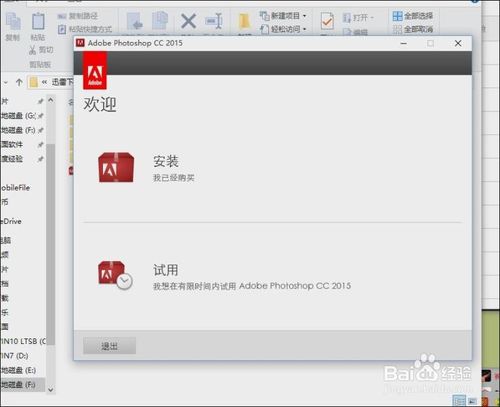500x407 pixels.
Task: Click the 安装 heading text
Action: point(166,161)
